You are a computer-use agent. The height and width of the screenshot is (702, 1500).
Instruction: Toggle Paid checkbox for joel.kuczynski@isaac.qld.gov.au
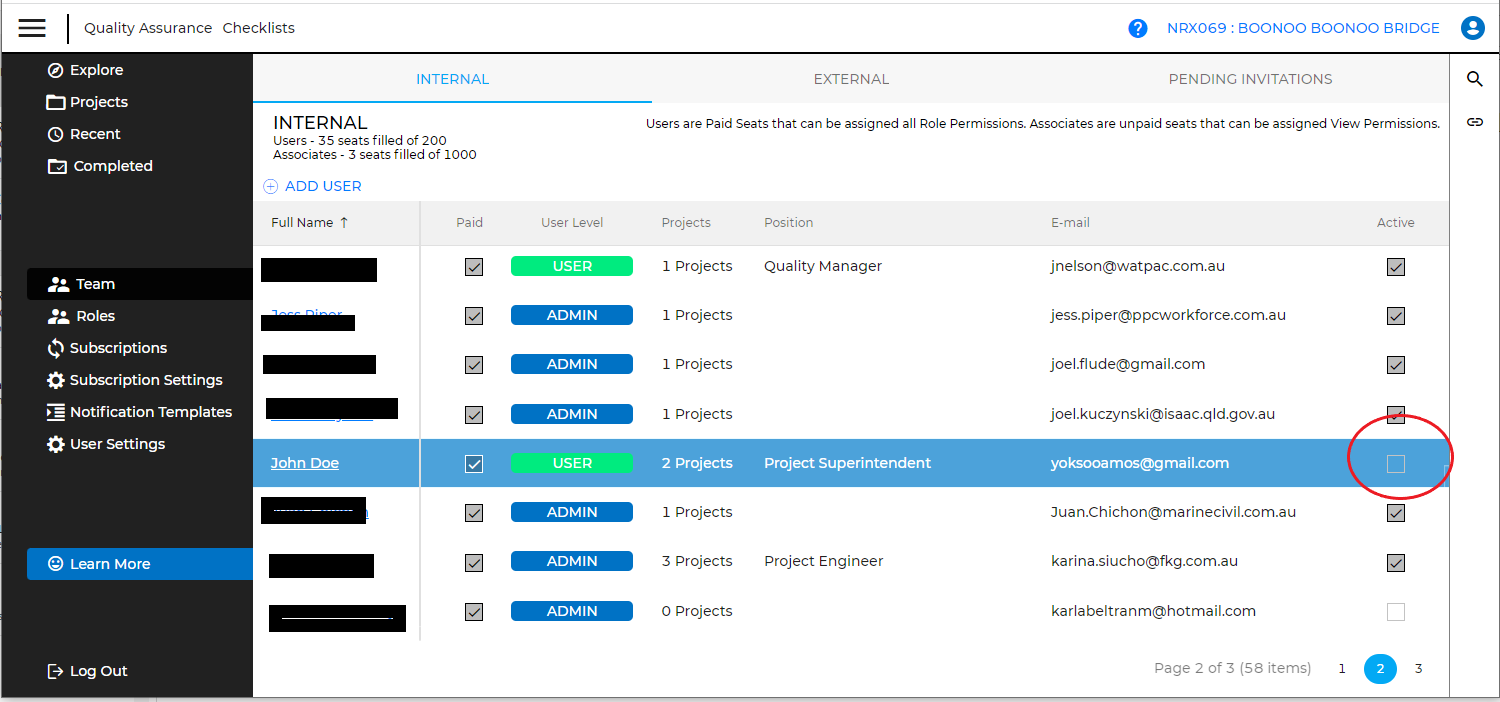point(474,414)
